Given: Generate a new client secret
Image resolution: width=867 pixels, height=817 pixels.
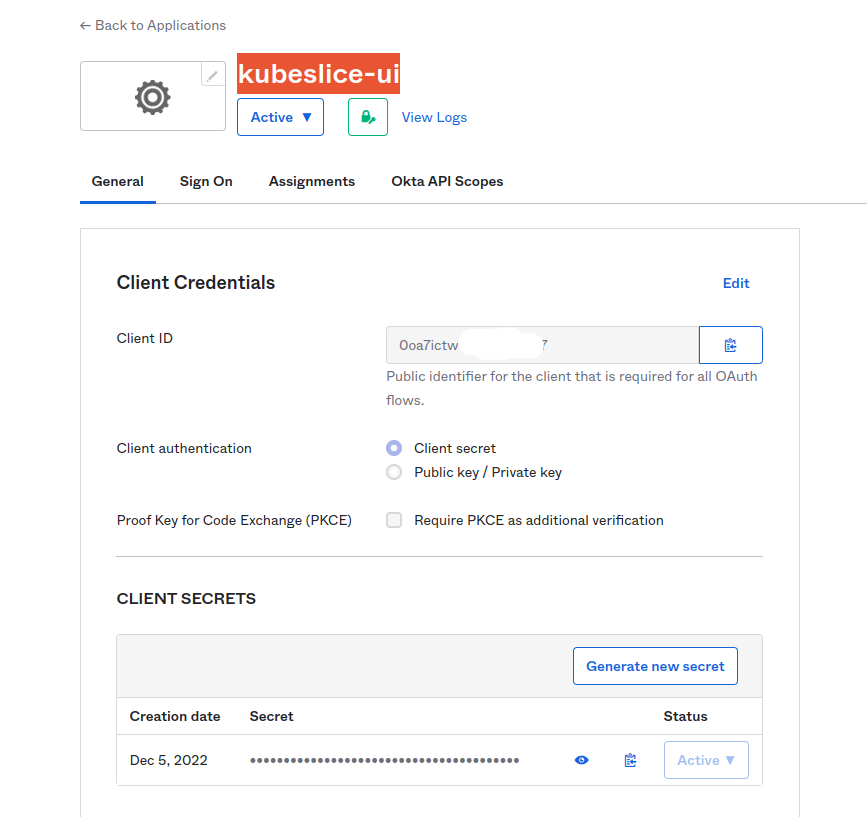Looking at the screenshot, I should click(655, 666).
